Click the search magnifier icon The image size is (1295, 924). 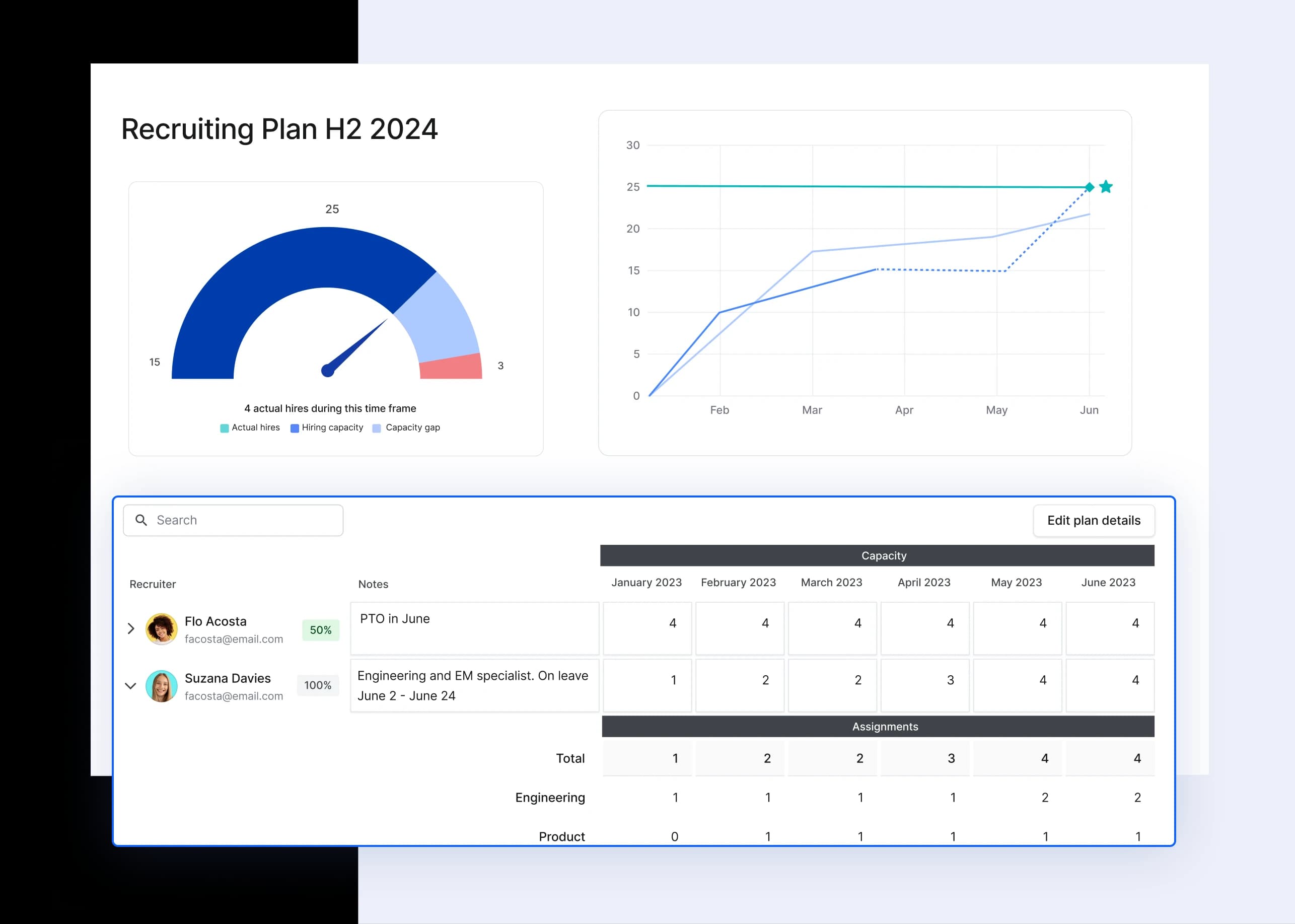[x=141, y=520]
